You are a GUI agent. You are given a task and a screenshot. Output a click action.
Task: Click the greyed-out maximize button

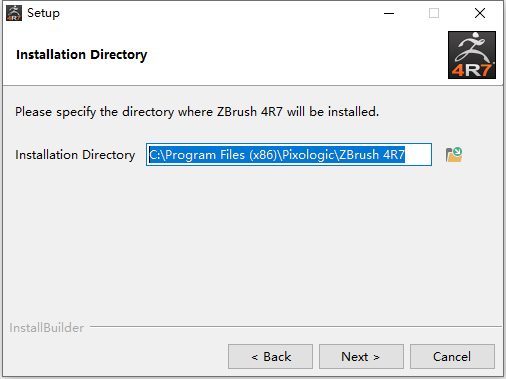[x=434, y=13]
